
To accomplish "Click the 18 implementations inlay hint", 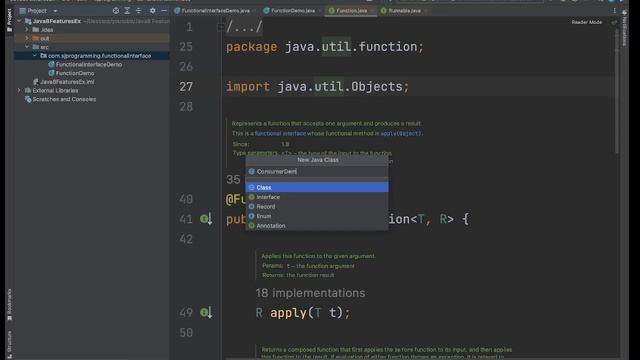I will (x=310, y=293).
